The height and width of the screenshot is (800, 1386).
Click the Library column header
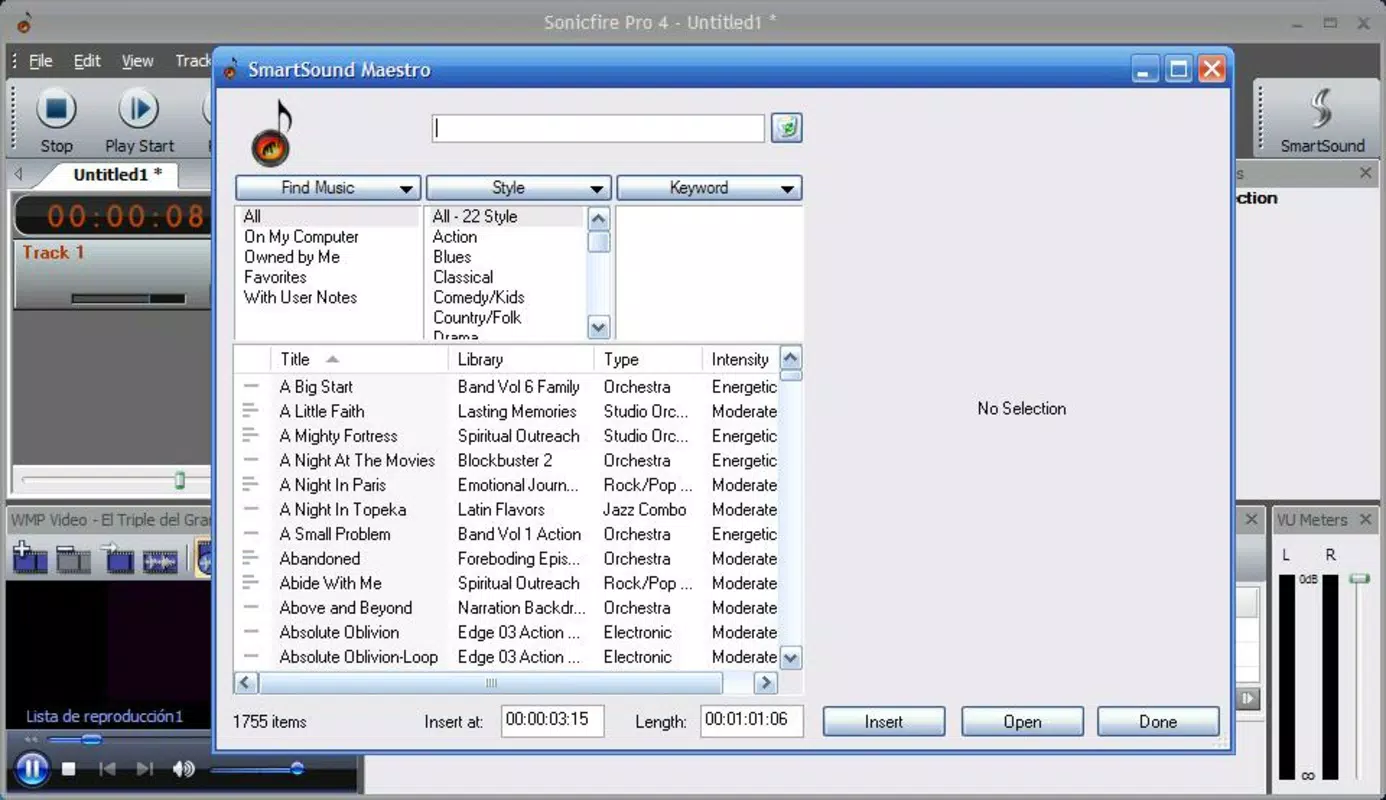tap(521, 359)
